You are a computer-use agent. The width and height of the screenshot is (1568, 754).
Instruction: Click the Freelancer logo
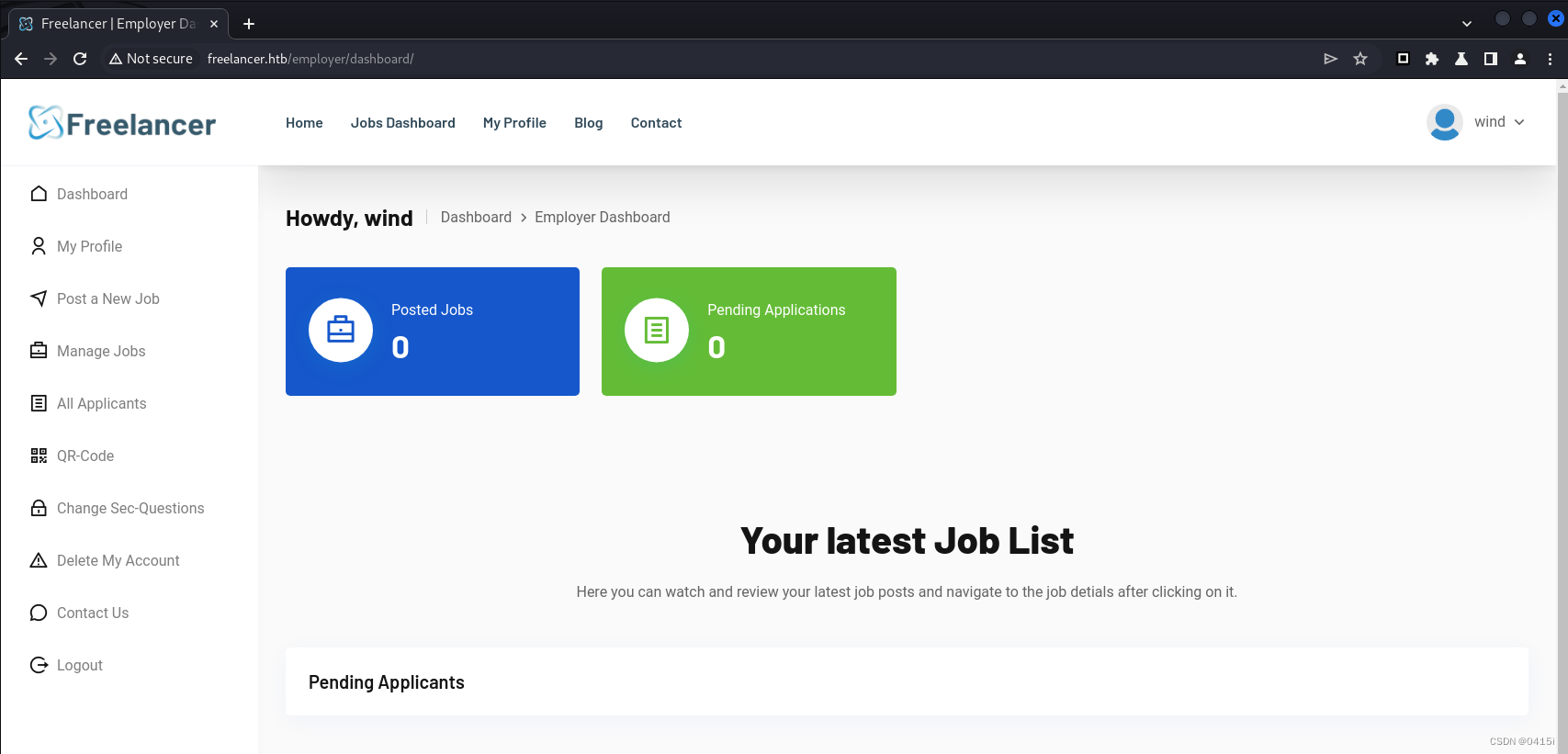(x=122, y=123)
